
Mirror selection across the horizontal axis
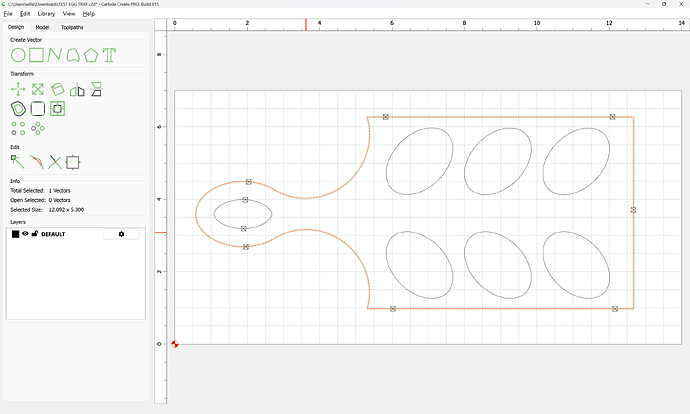pyautogui.click(x=96, y=89)
